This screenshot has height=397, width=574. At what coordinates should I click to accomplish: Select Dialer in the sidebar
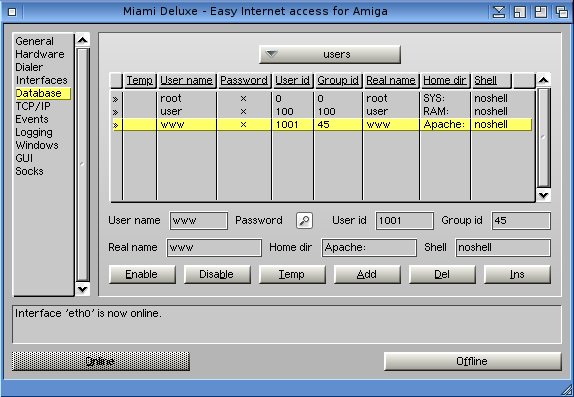pyautogui.click(x=29, y=67)
